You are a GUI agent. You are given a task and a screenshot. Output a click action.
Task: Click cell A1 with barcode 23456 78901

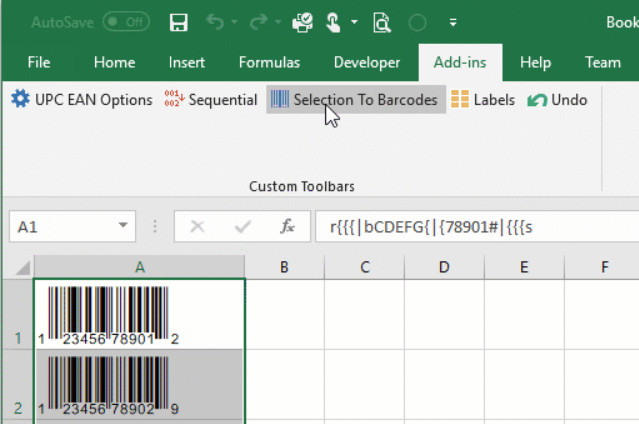pyautogui.click(x=140, y=314)
